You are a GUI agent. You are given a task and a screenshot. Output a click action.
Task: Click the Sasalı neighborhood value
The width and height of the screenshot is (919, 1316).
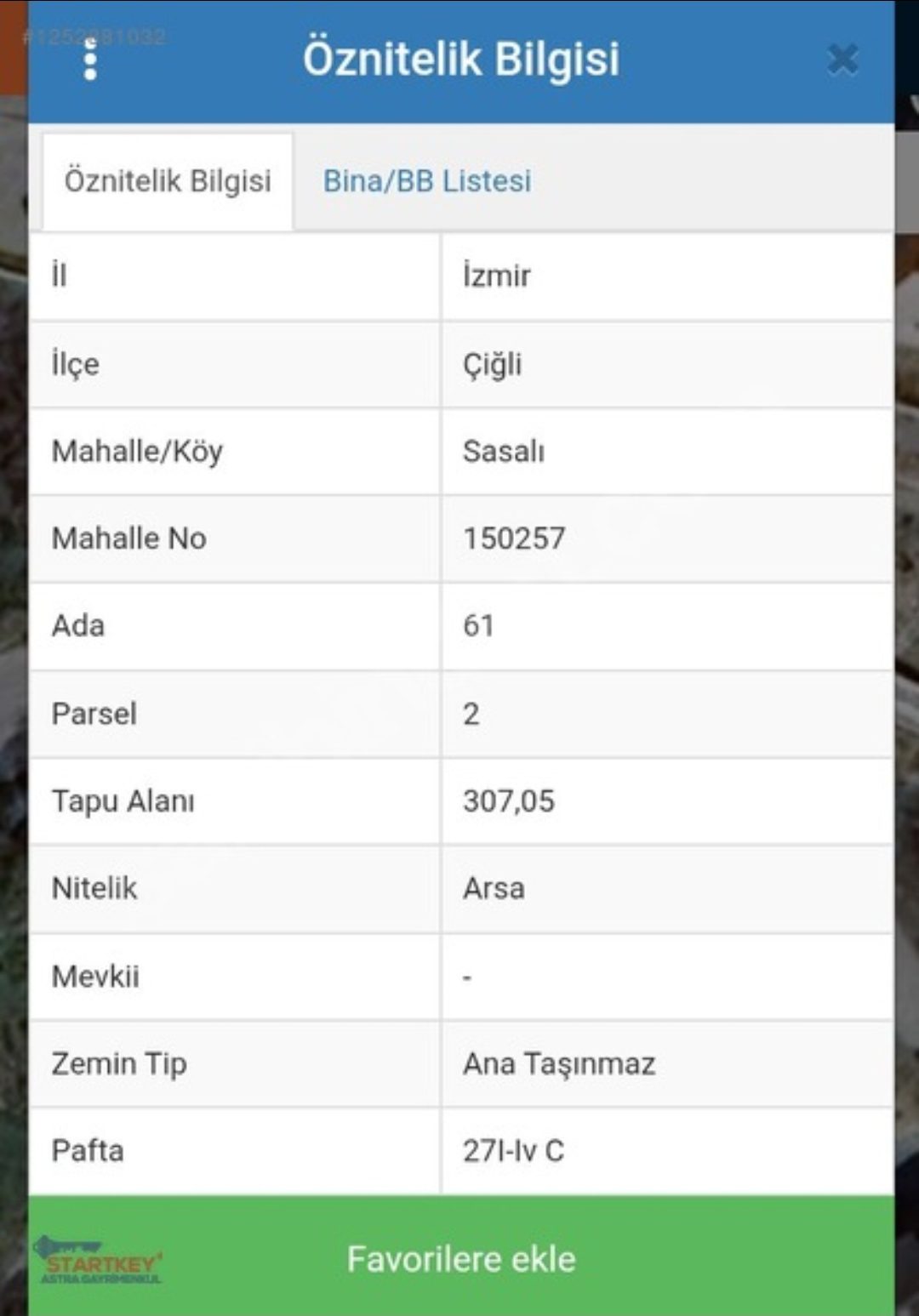[504, 452]
